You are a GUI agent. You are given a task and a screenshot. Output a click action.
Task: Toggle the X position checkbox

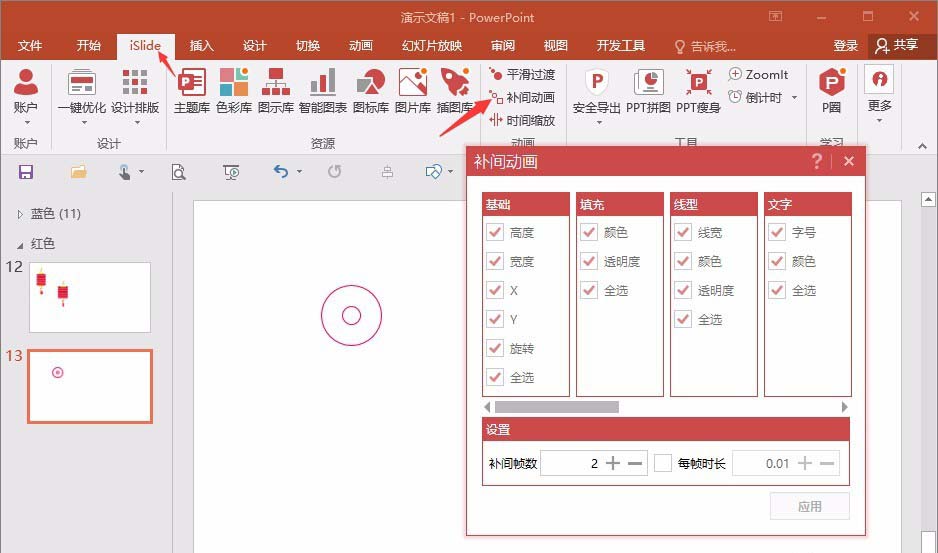495,290
